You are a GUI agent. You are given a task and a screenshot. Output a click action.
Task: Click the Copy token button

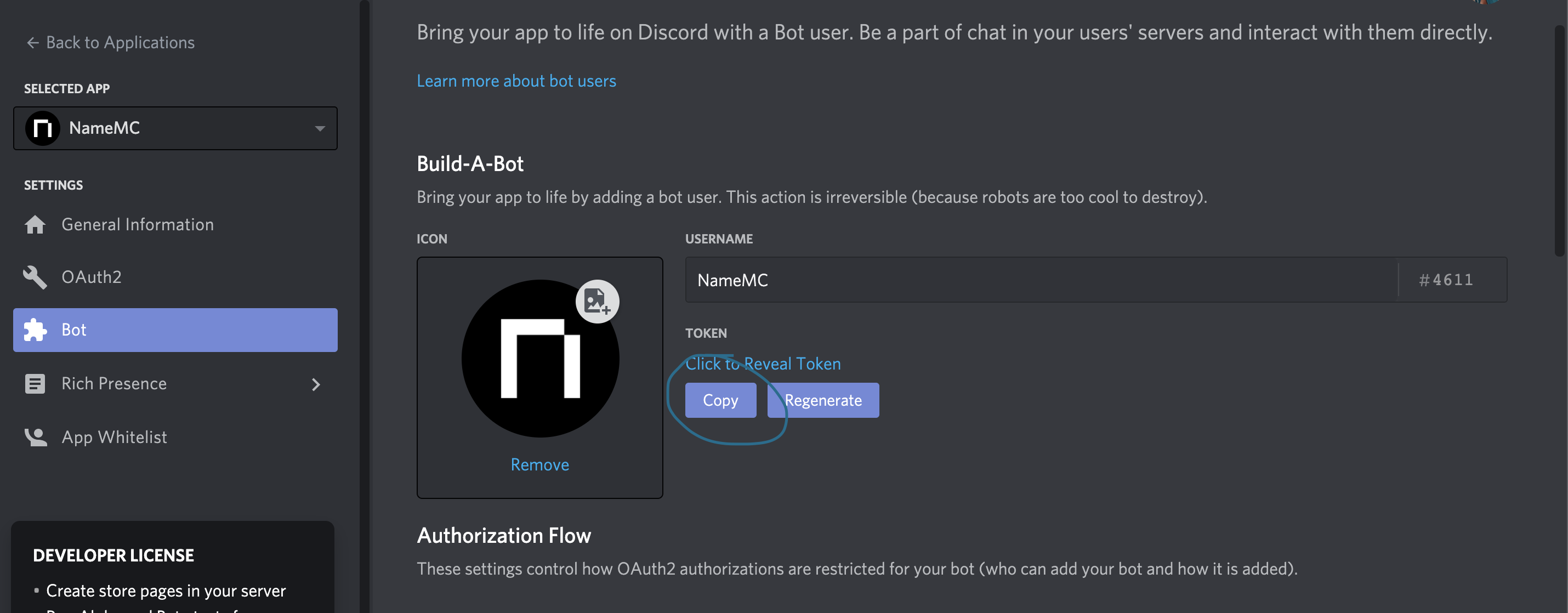tap(720, 399)
